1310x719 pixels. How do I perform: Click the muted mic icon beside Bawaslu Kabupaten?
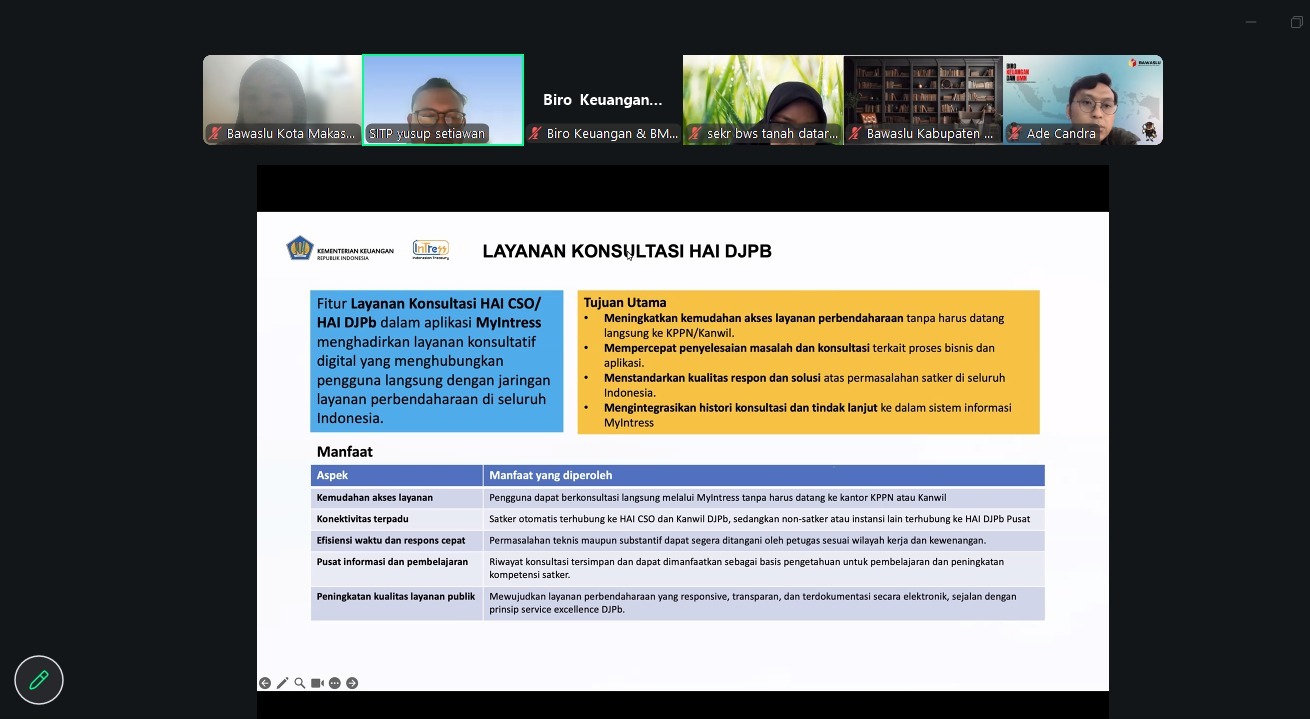(x=855, y=134)
